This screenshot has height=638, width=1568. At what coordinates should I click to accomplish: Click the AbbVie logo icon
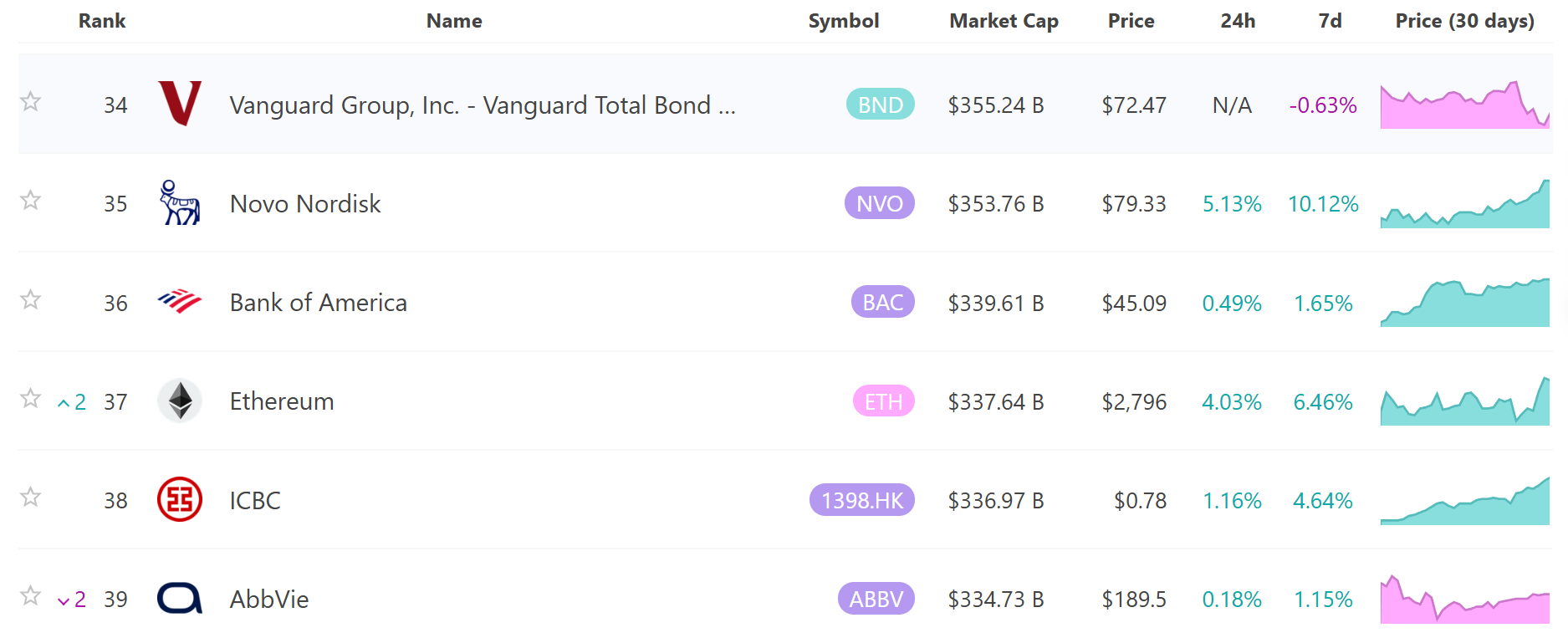coord(180,598)
